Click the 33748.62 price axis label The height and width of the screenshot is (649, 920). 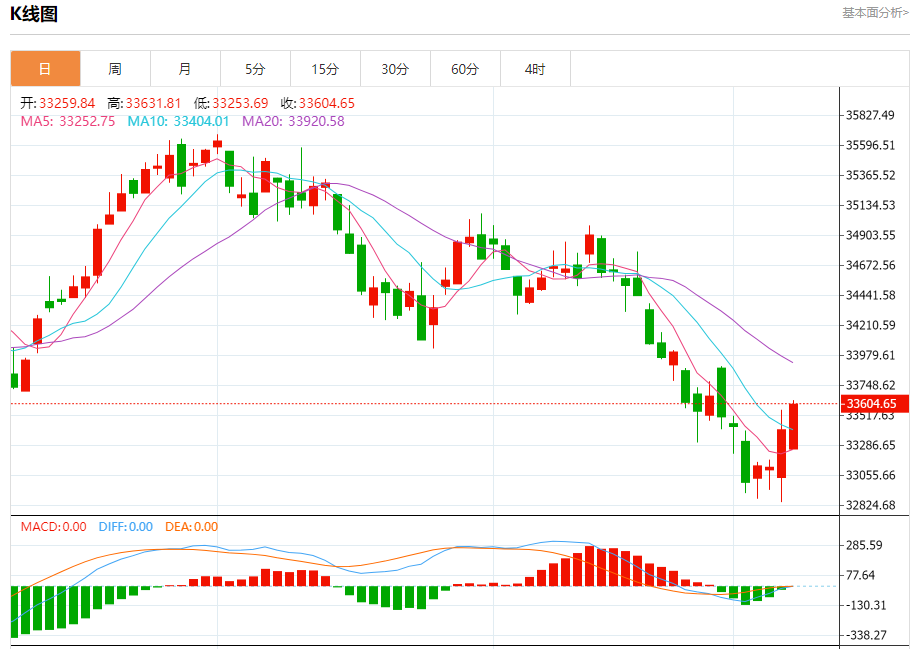tap(870, 385)
